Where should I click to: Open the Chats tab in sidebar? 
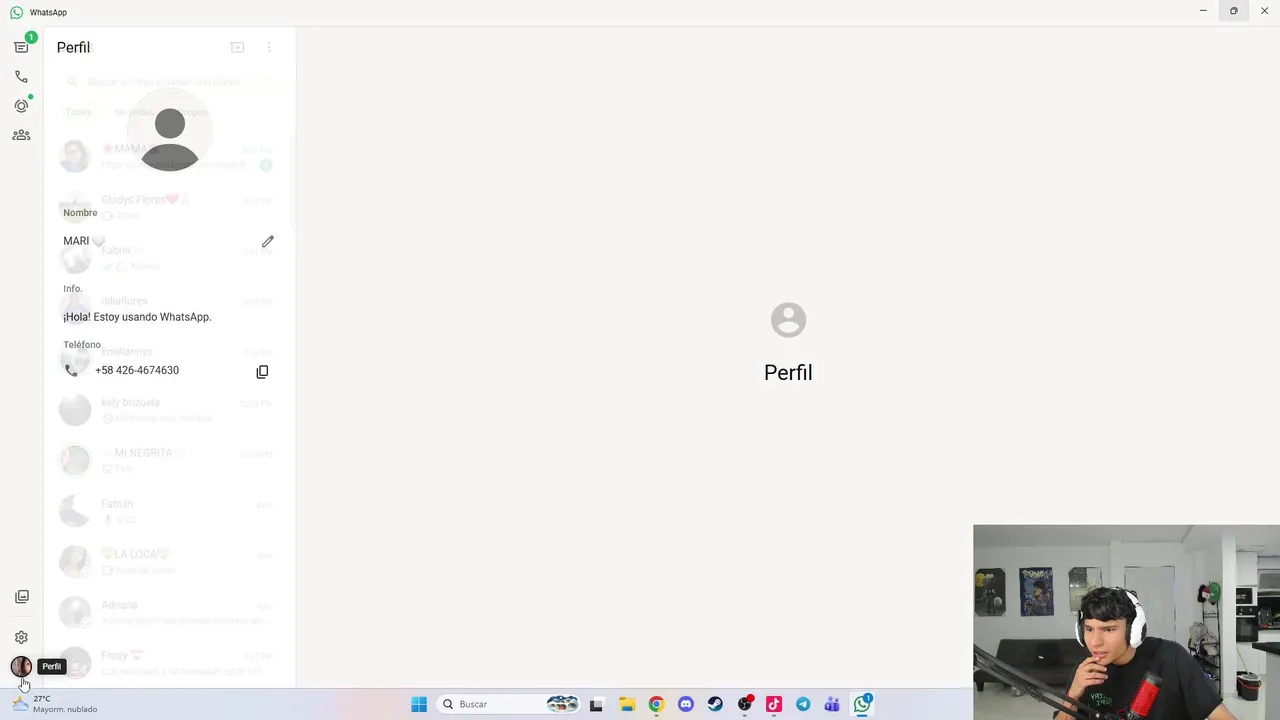pyautogui.click(x=21, y=47)
